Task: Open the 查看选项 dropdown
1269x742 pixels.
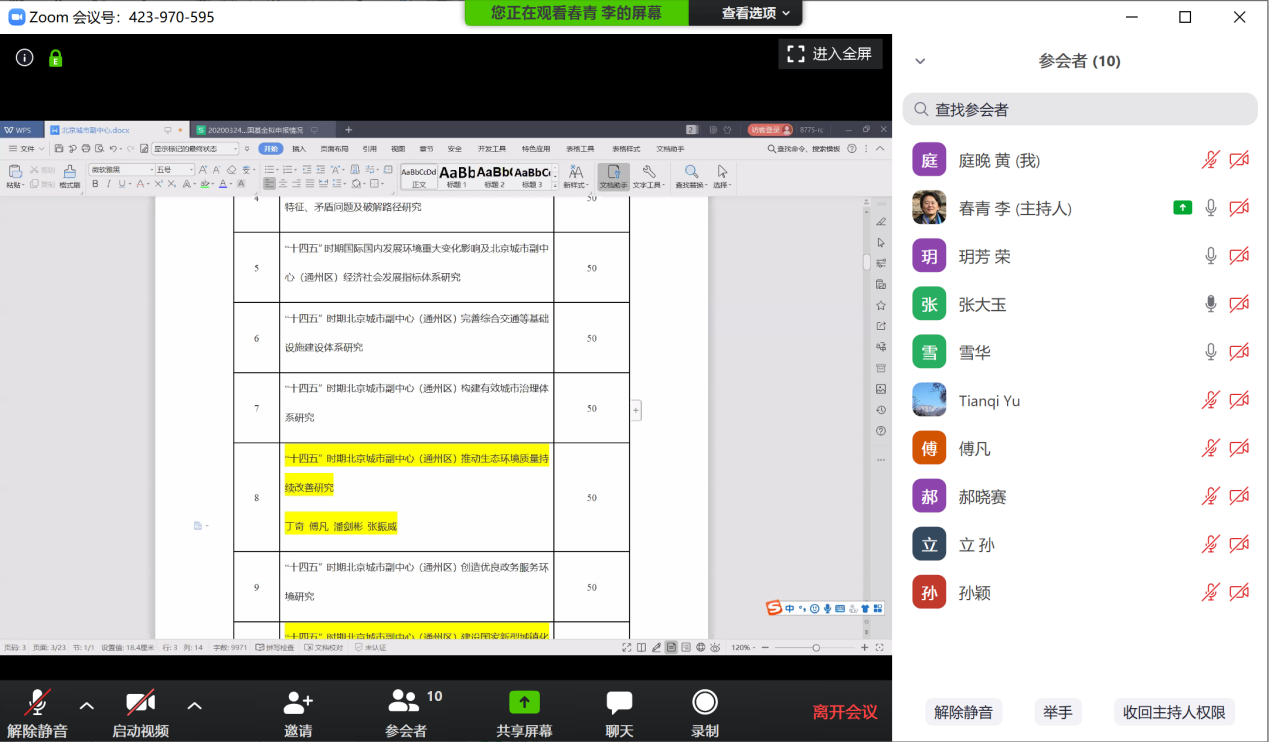Action: (755, 13)
